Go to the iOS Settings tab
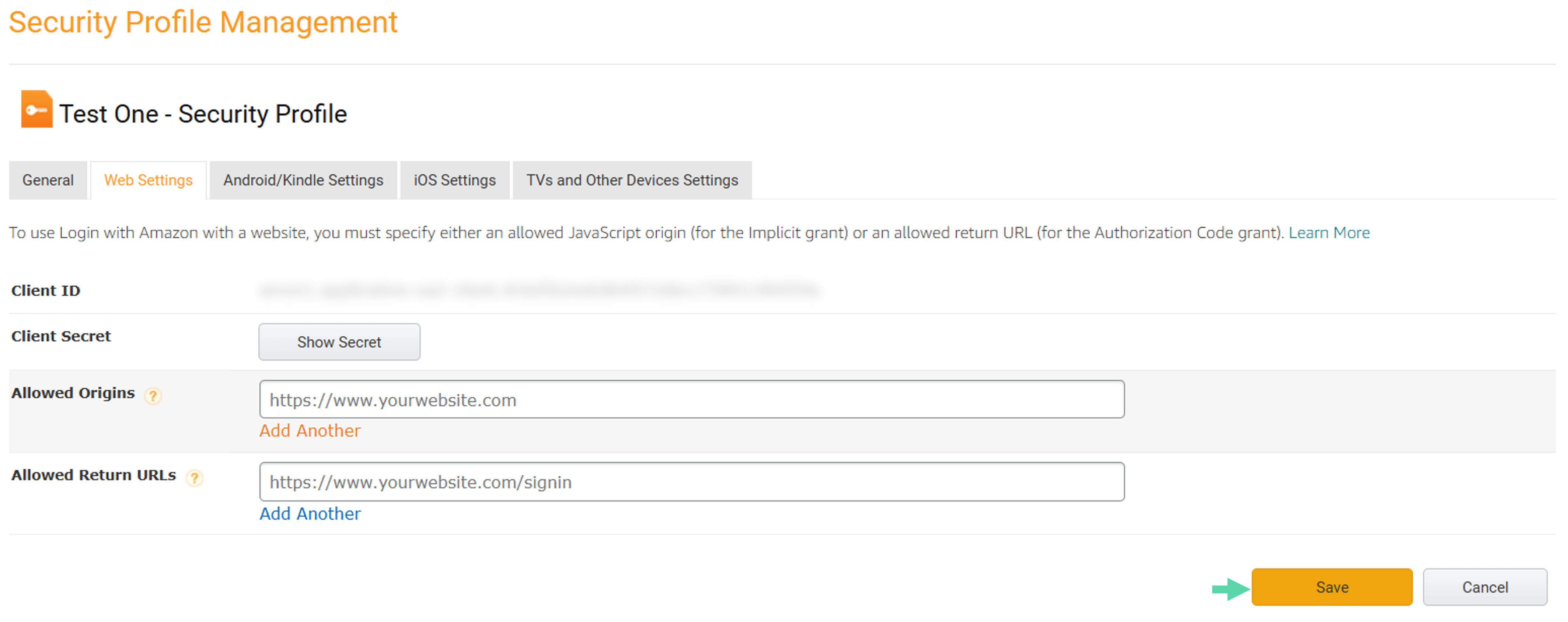1568x622 pixels. pyautogui.click(x=455, y=180)
